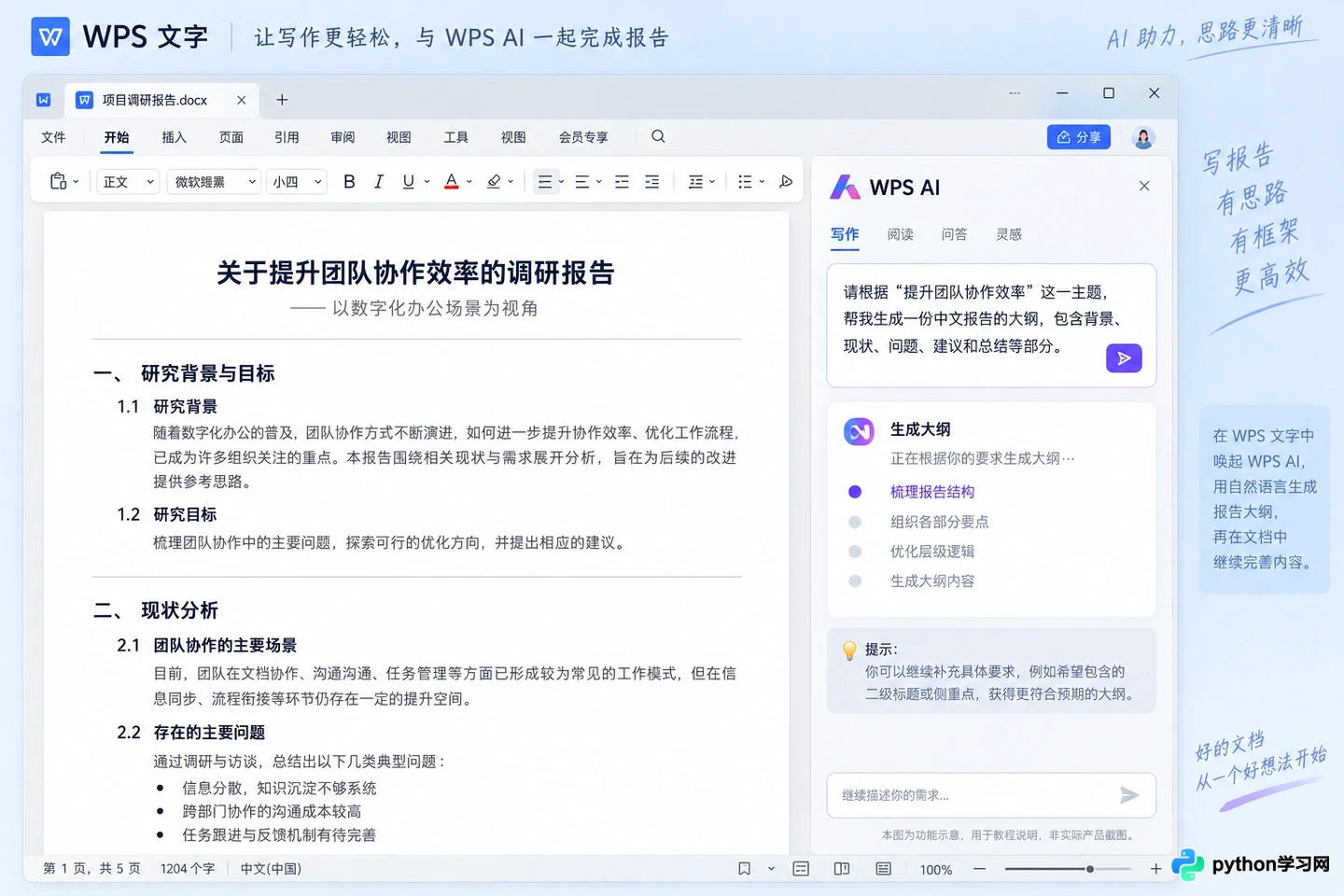Switch to the 问答 tab

pos(954,234)
